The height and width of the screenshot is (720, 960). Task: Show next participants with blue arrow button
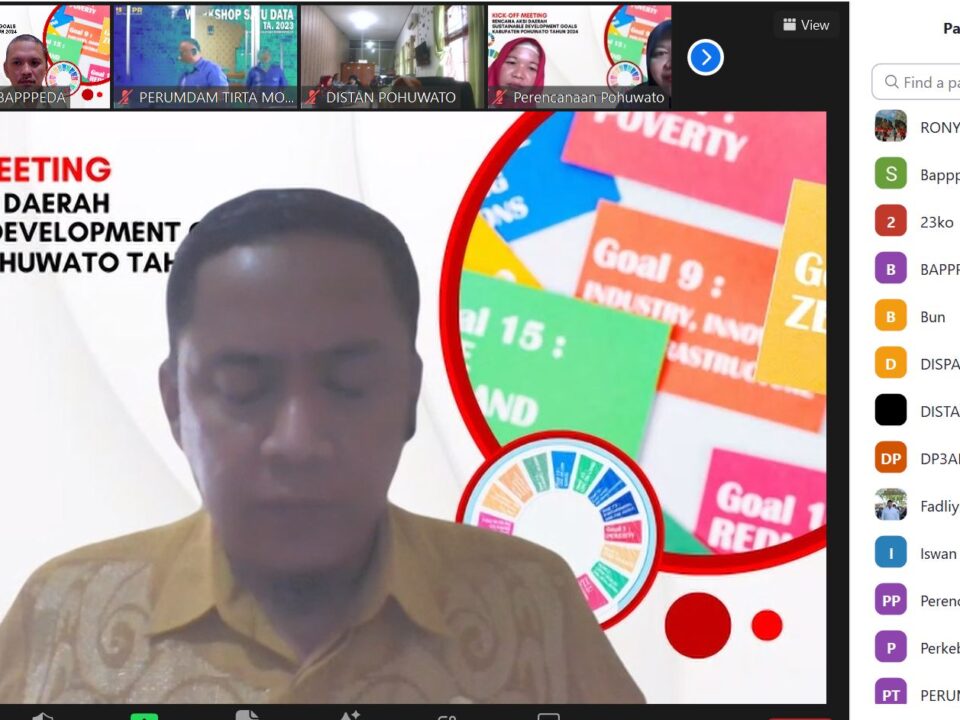click(705, 57)
